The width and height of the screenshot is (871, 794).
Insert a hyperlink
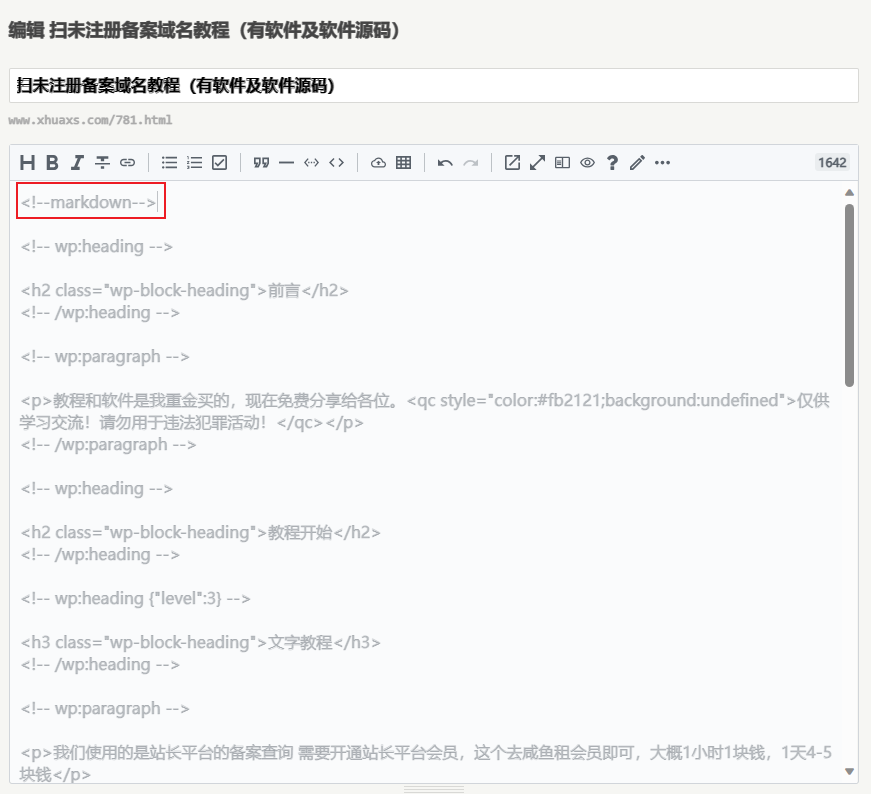coord(127,162)
